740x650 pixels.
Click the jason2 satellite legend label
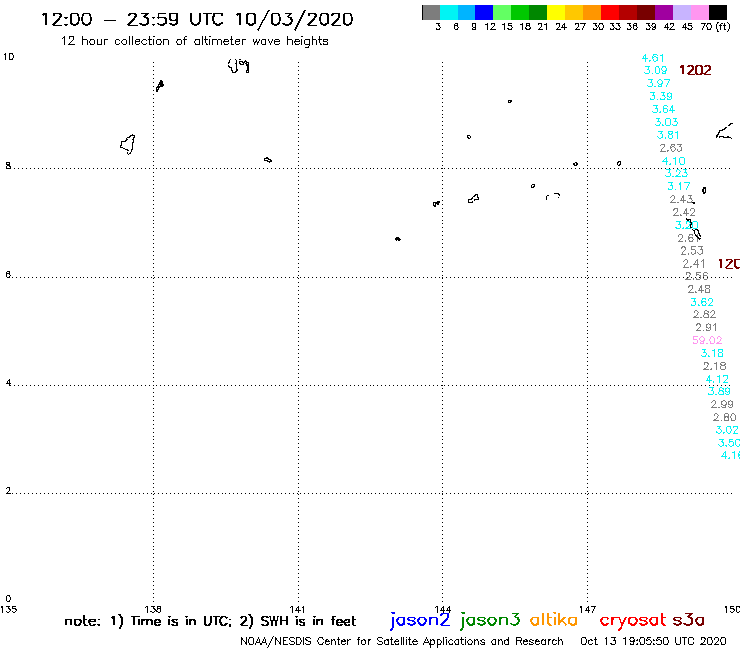tap(420, 620)
